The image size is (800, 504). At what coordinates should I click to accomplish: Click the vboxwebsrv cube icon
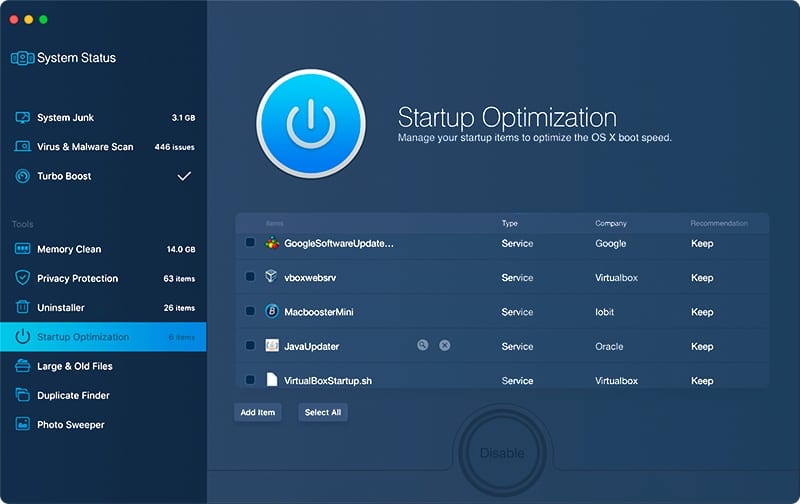pos(271,276)
